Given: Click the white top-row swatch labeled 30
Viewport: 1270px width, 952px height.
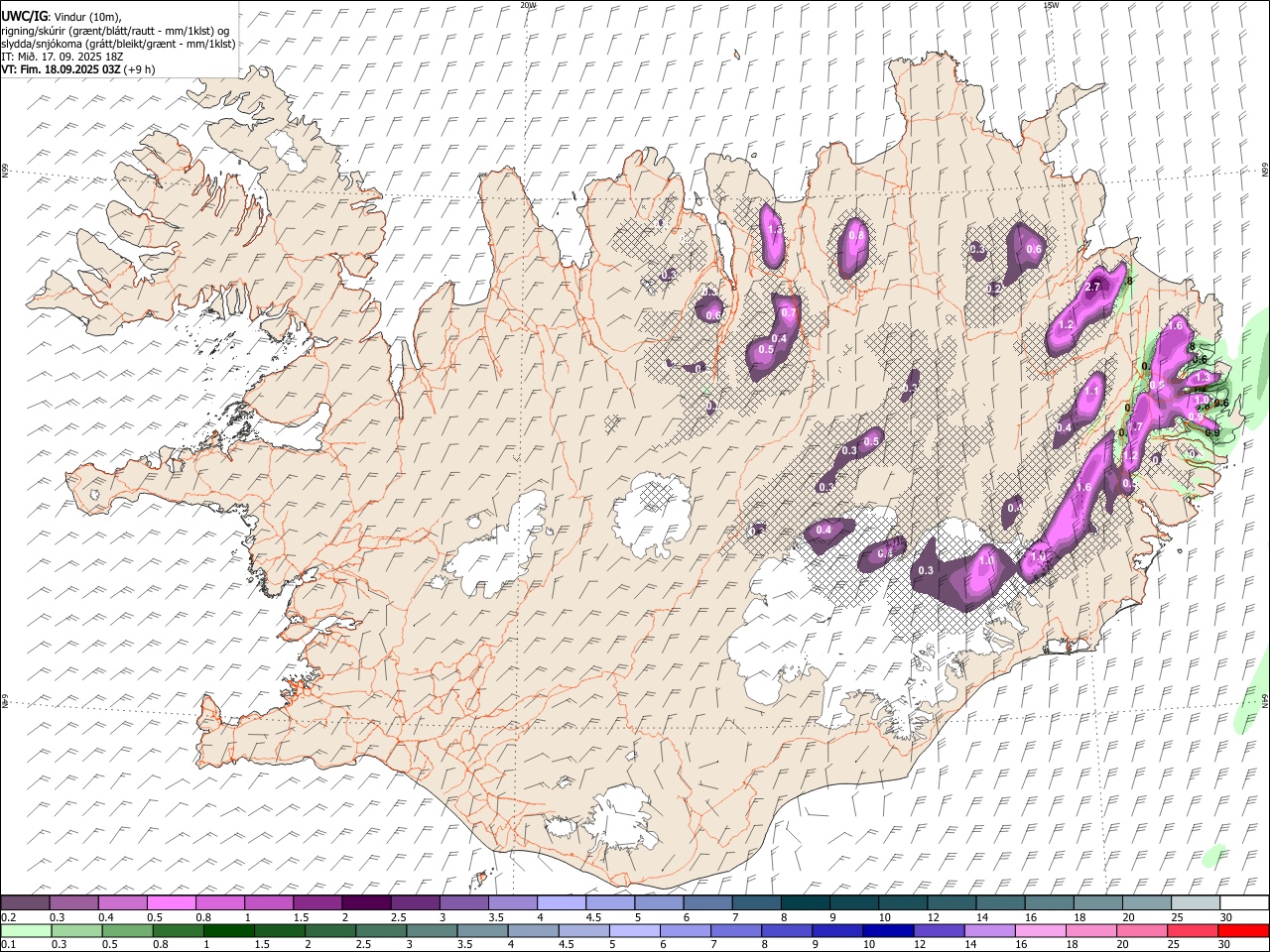Looking at the screenshot, I should click(x=1243, y=903).
